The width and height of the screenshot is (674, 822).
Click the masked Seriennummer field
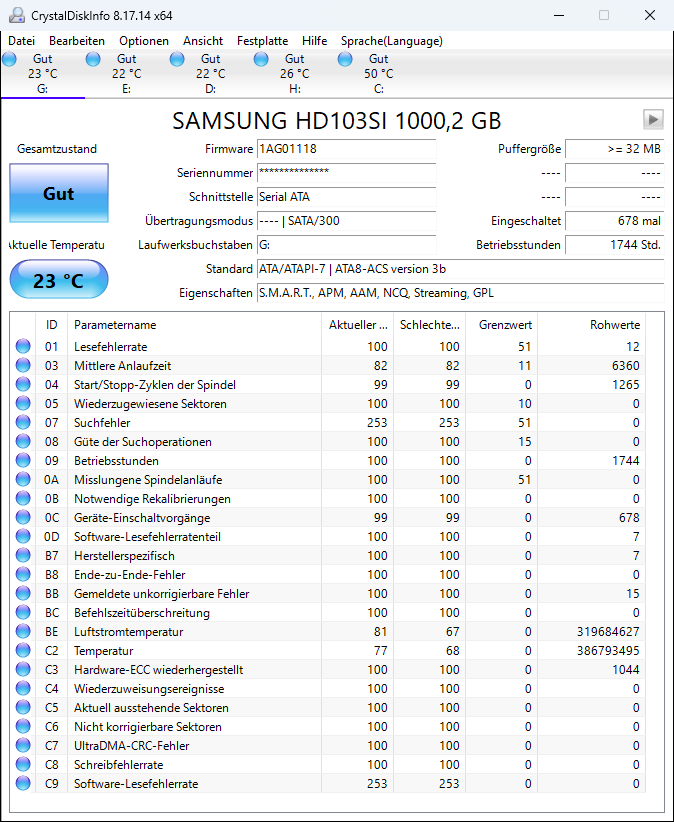click(x=346, y=173)
